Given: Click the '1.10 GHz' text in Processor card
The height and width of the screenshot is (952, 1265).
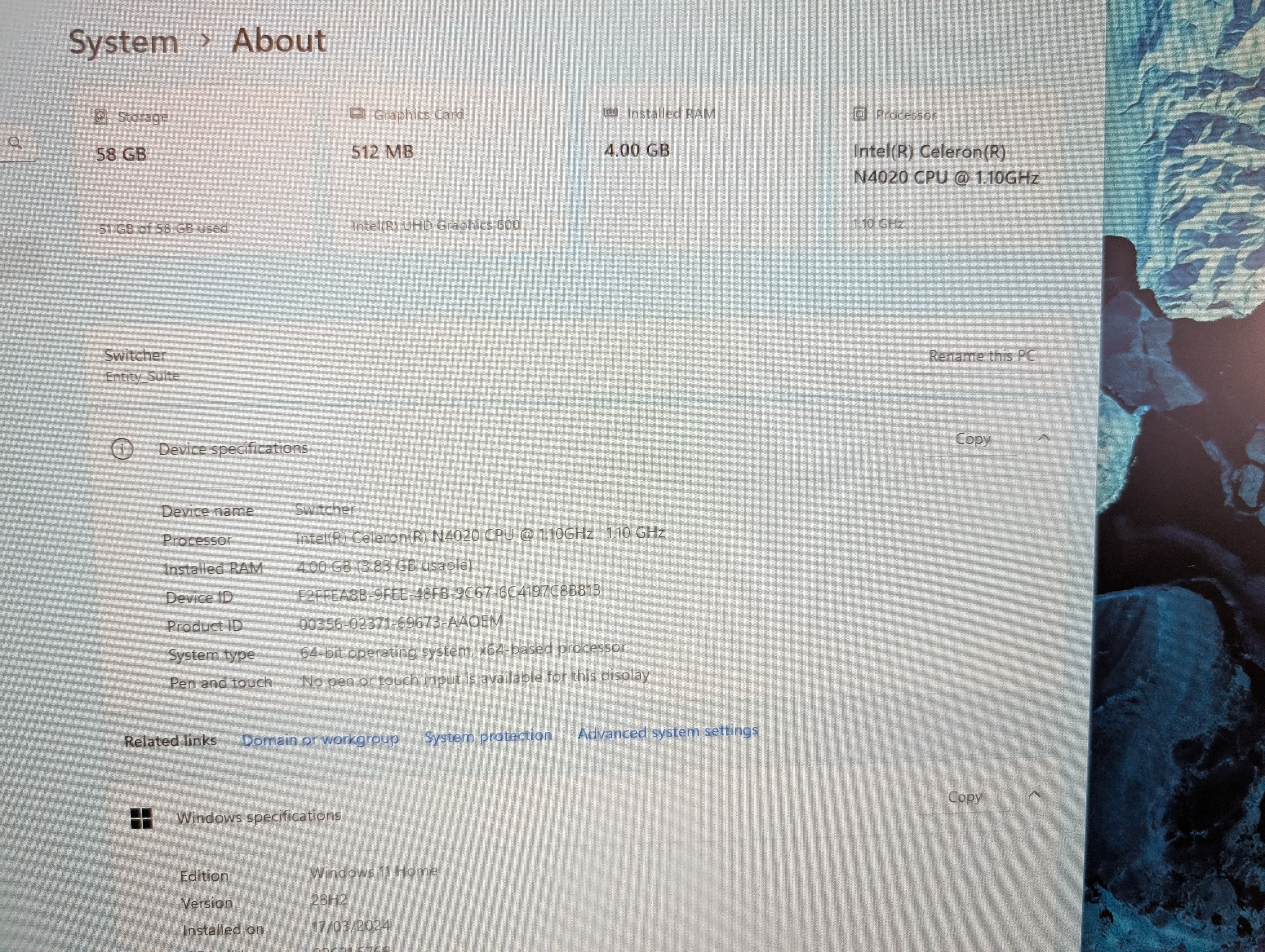Looking at the screenshot, I should pyautogui.click(x=878, y=223).
